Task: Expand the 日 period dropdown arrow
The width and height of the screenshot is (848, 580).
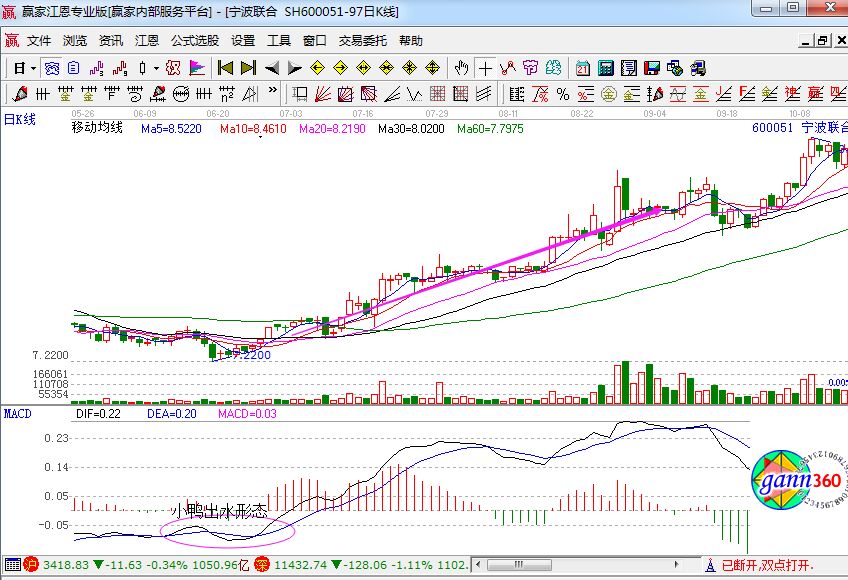Action: pos(32,68)
